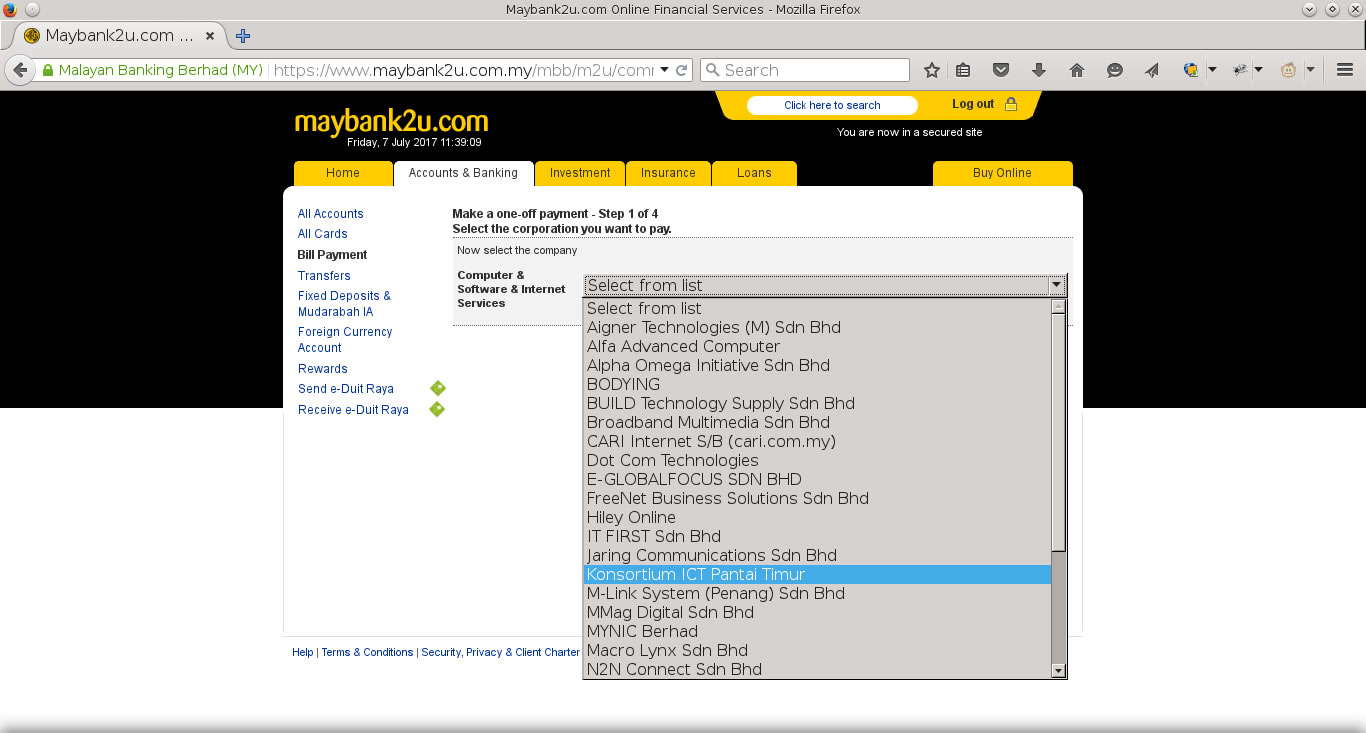The width and height of the screenshot is (1366, 733).
Task: Open the Firefox hamburger menu
Action: point(1345,70)
